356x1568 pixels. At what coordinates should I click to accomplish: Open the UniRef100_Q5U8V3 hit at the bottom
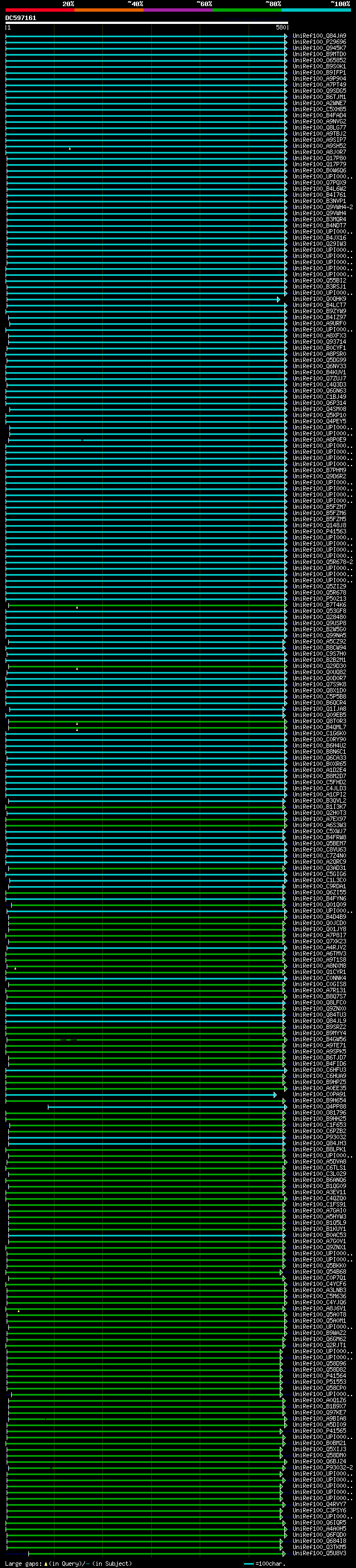319,1554
